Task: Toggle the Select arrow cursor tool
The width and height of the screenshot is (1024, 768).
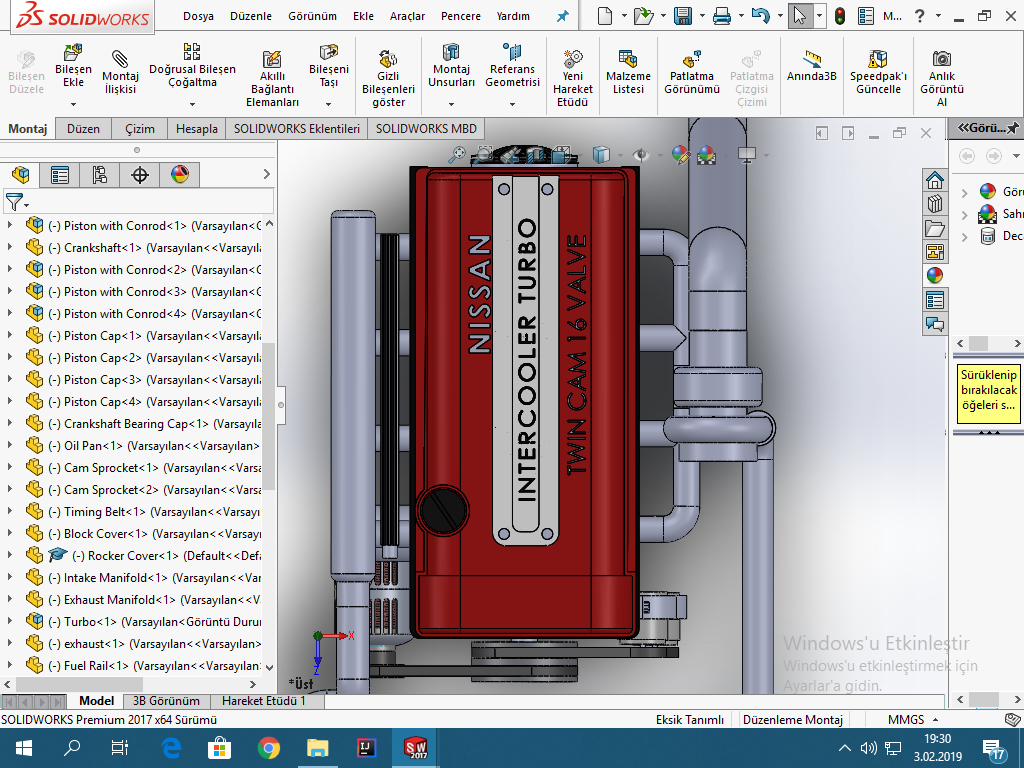Action: tap(800, 16)
